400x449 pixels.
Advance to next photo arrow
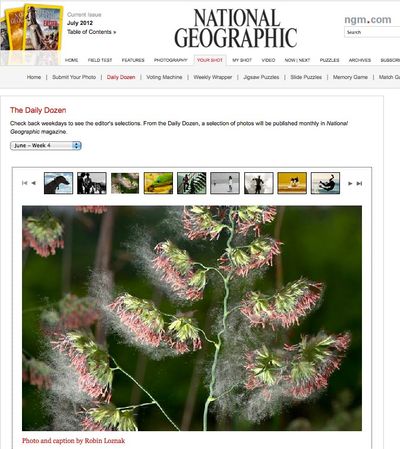350,183
